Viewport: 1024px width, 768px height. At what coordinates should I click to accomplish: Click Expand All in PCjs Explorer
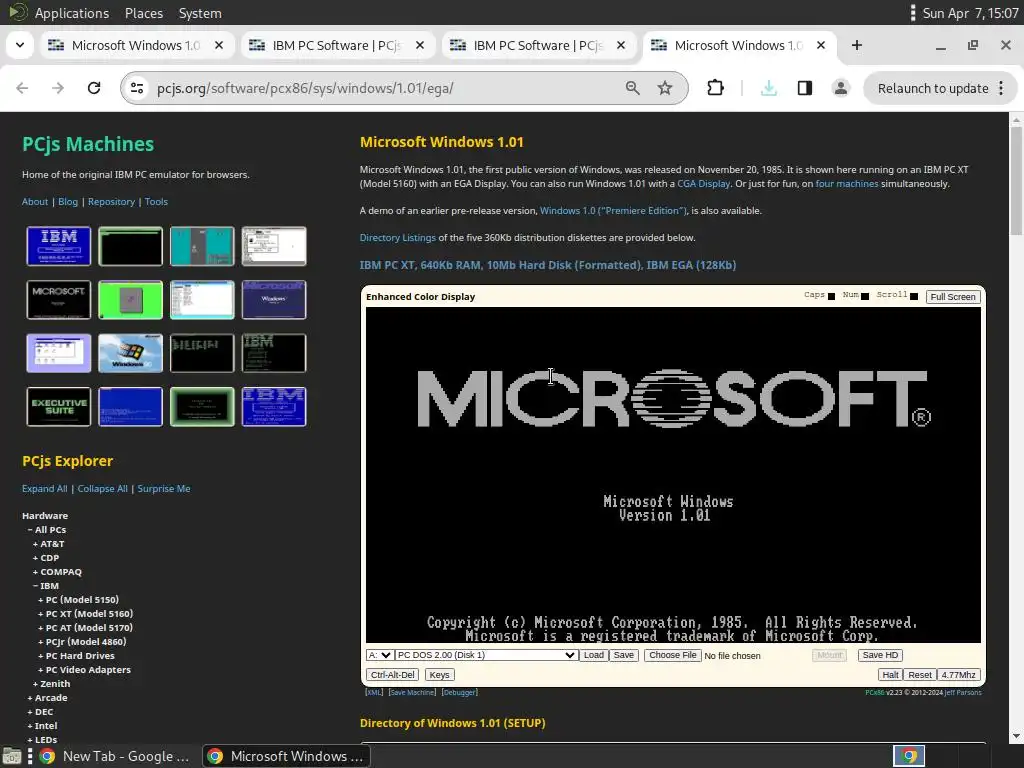point(44,488)
